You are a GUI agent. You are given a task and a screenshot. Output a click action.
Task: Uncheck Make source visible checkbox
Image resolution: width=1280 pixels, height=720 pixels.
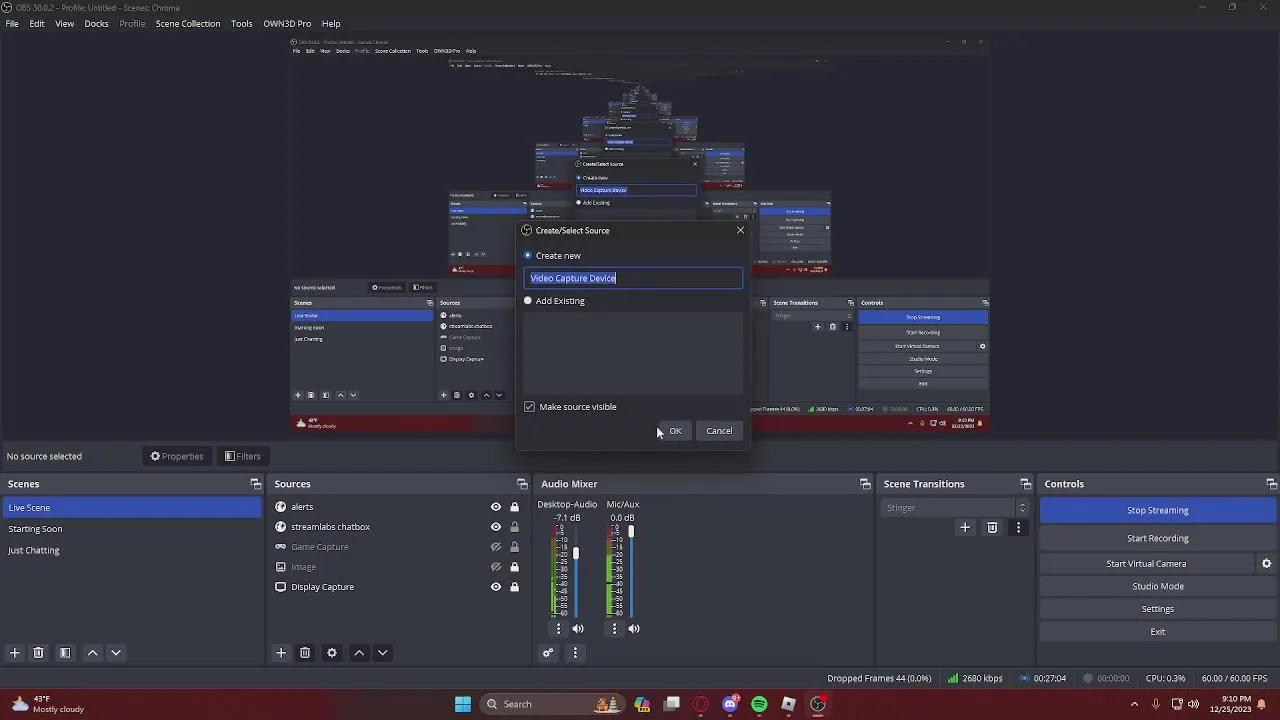[x=530, y=407]
